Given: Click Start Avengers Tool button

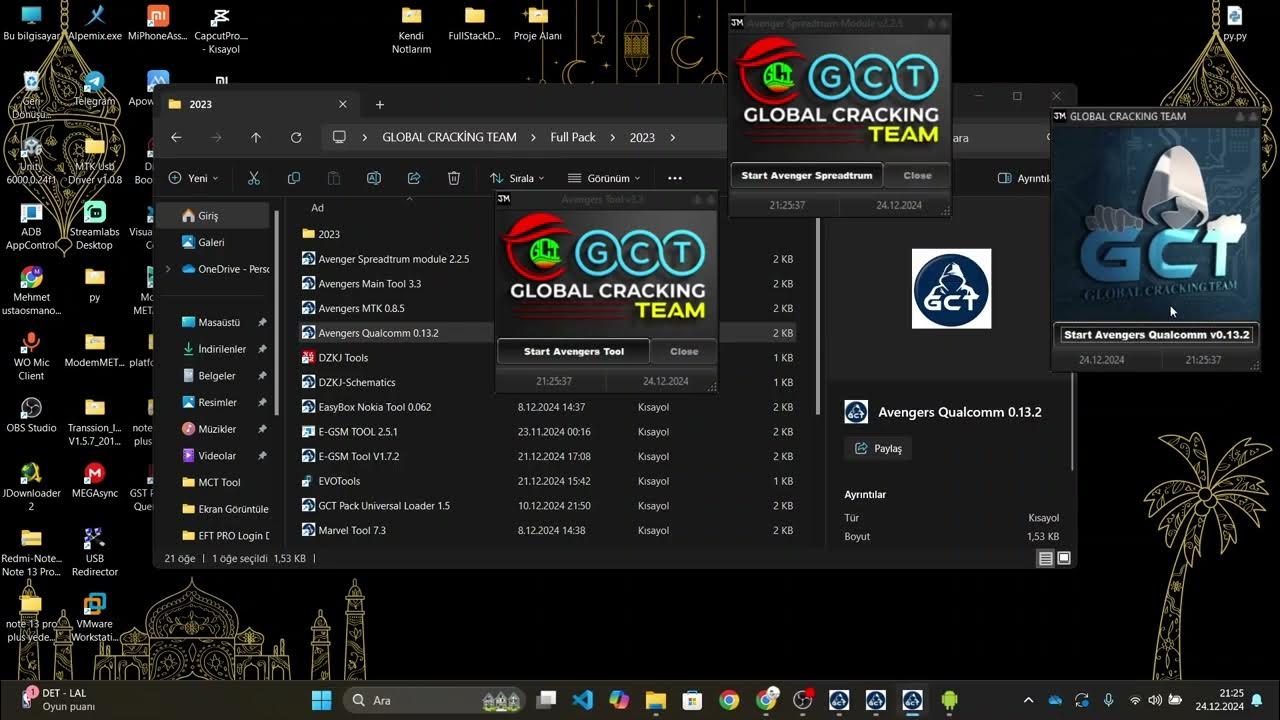Looking at the screenshot, I should click(573, 351).
